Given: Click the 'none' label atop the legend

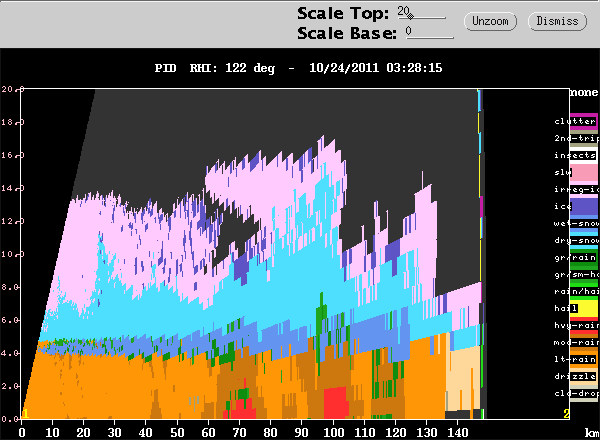Looking at the screenshot, I should coord(584,92).
